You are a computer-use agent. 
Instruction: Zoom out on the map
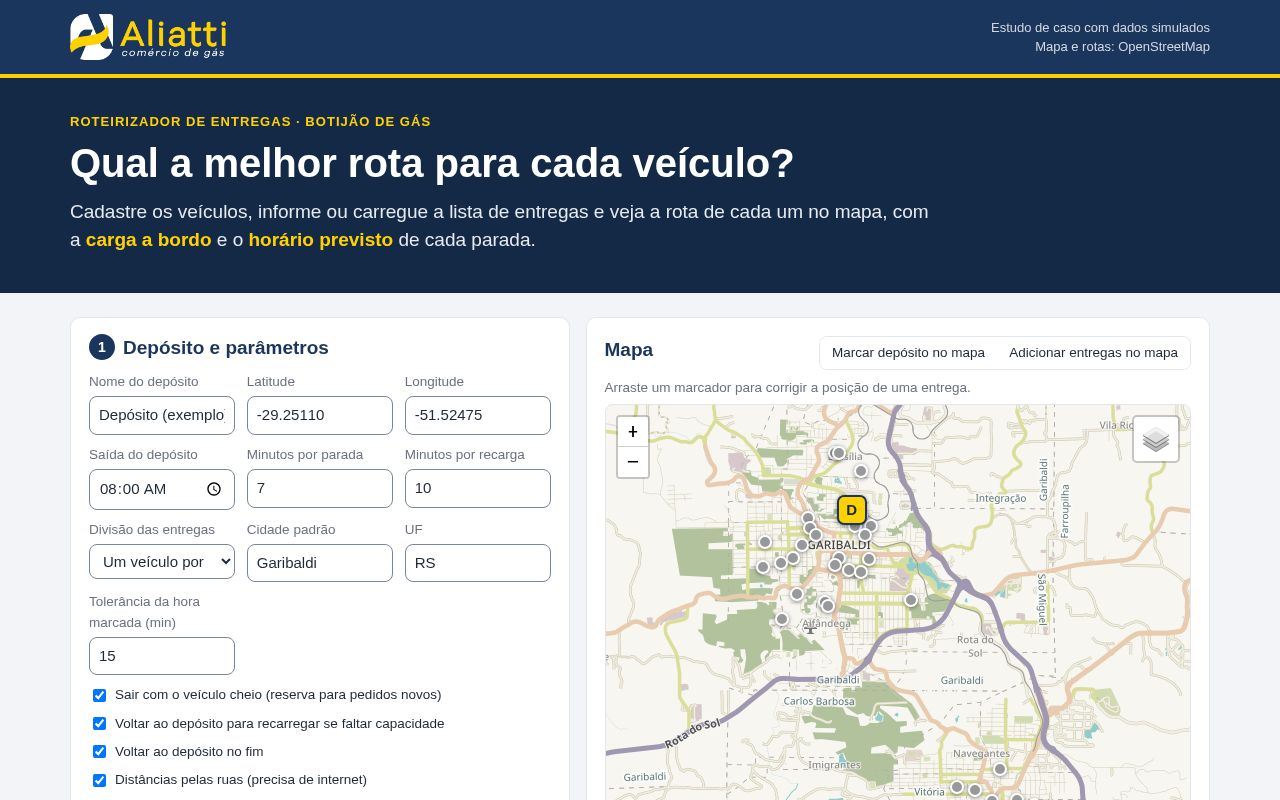click(633, 462)
